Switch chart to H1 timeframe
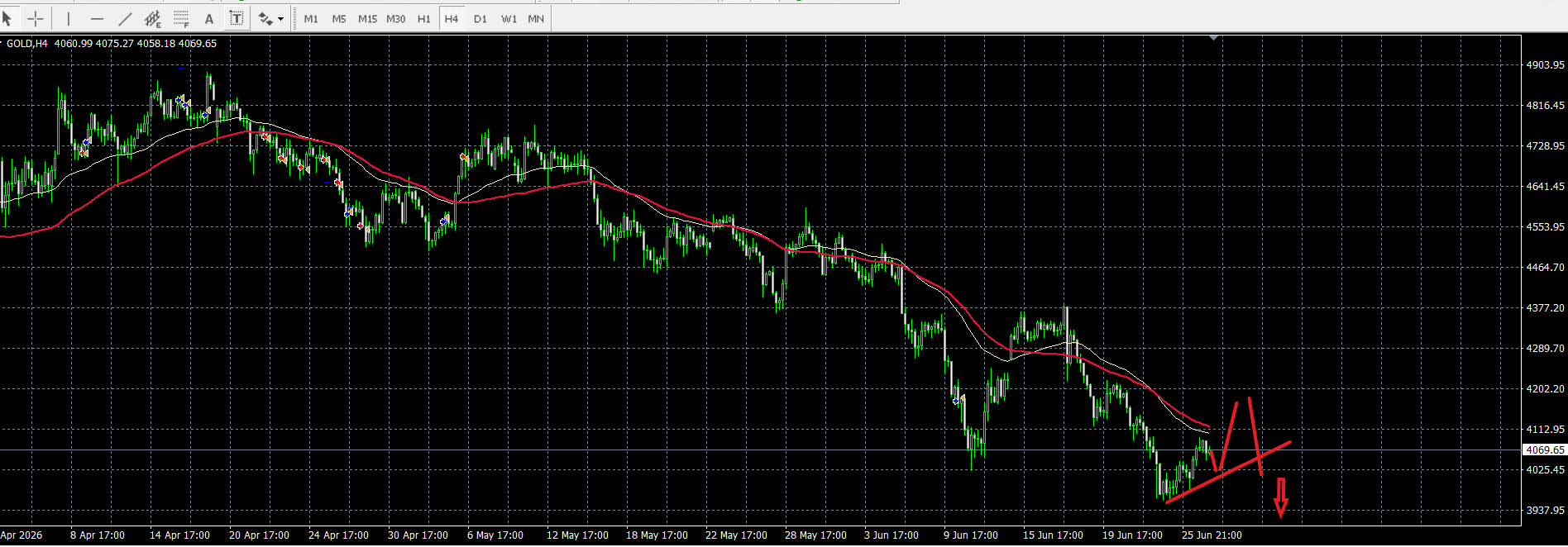Image resolution: width=1568 pixels, height=547 pixels. [x=424, y=18]
